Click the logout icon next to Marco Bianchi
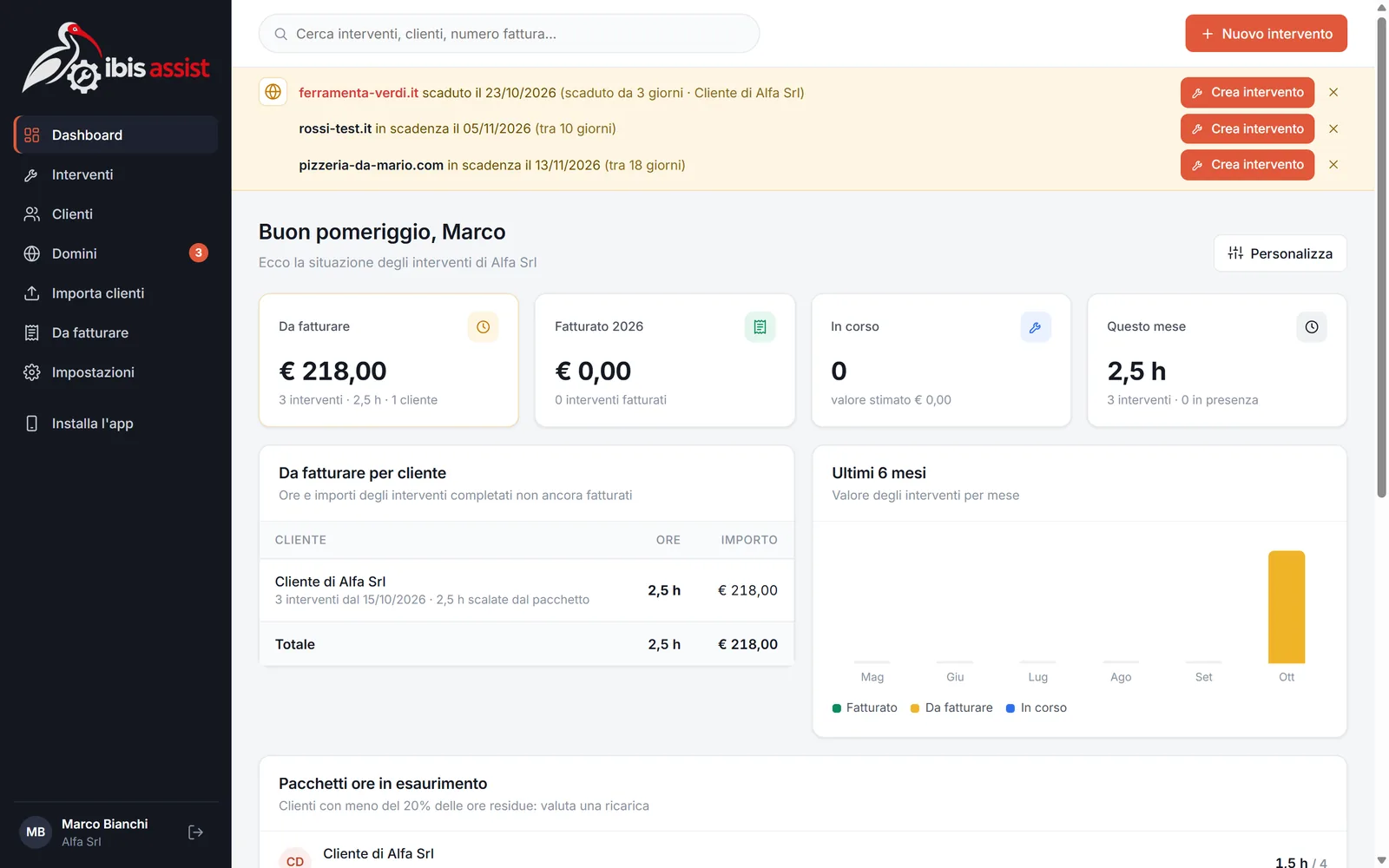The width and height of the screenshot is (1389, 868). [x=195, y=832]
